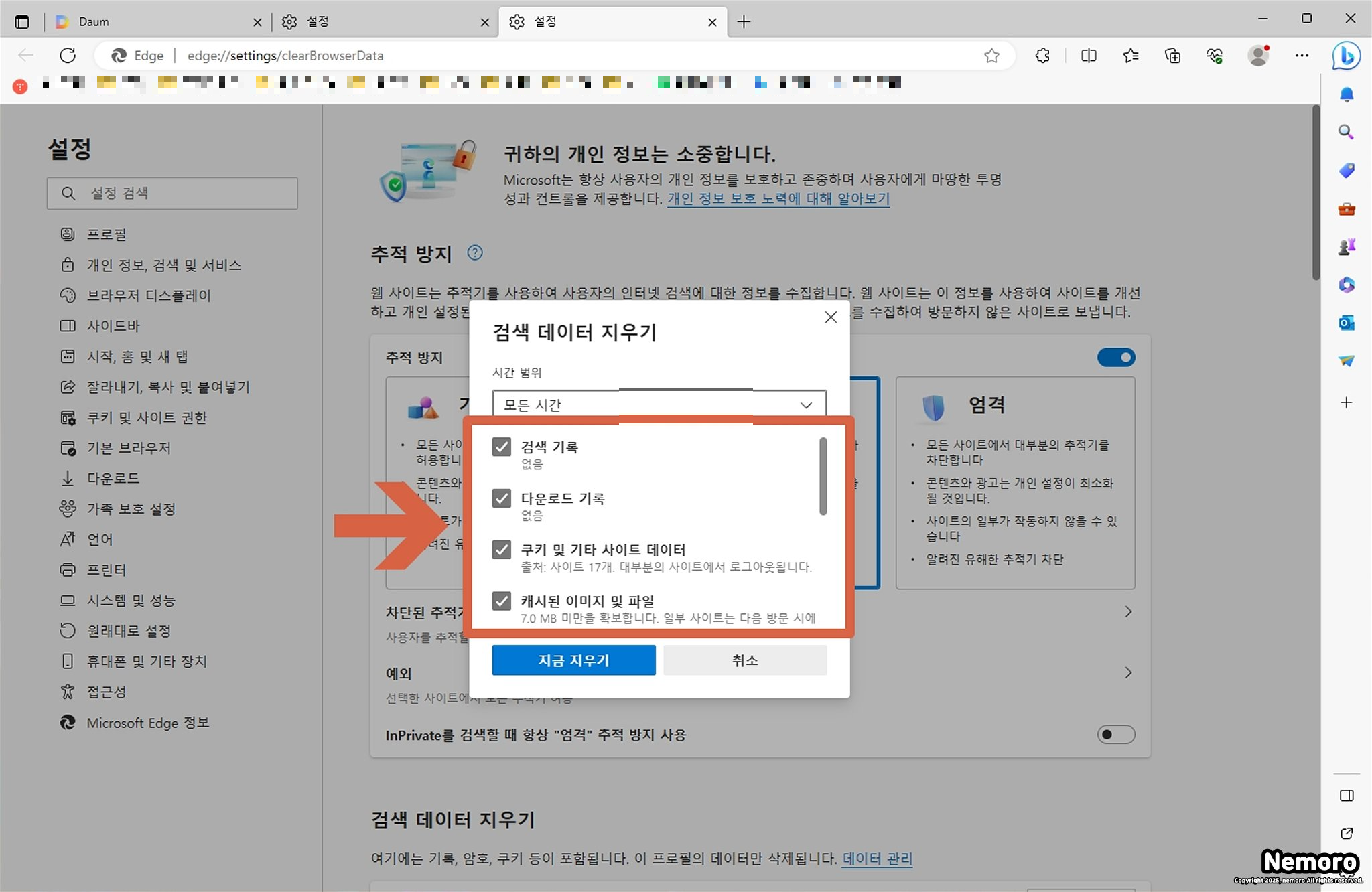This screenshot has width=1372, height=892.
Task: Select 쿠키 및 사이트 권한 in settings menu
Action: (x=147, y=417)
